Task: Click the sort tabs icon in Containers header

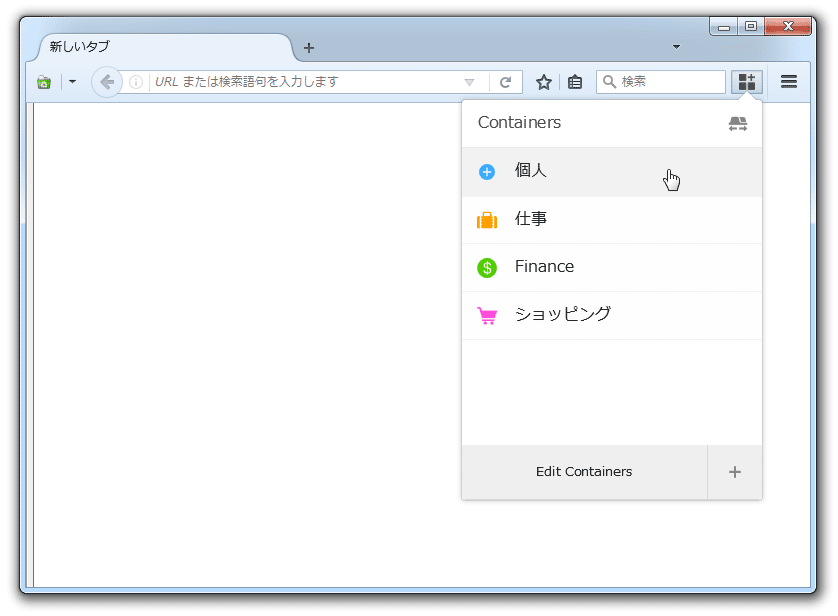Action: pos(738,123)
